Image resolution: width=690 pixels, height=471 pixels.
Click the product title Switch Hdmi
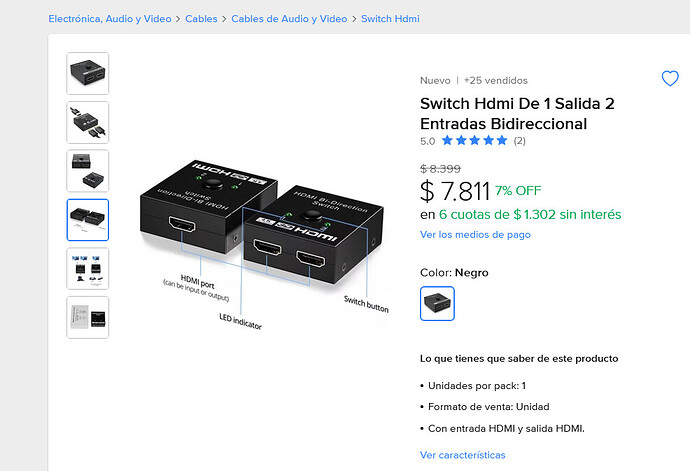coord(517,114)
